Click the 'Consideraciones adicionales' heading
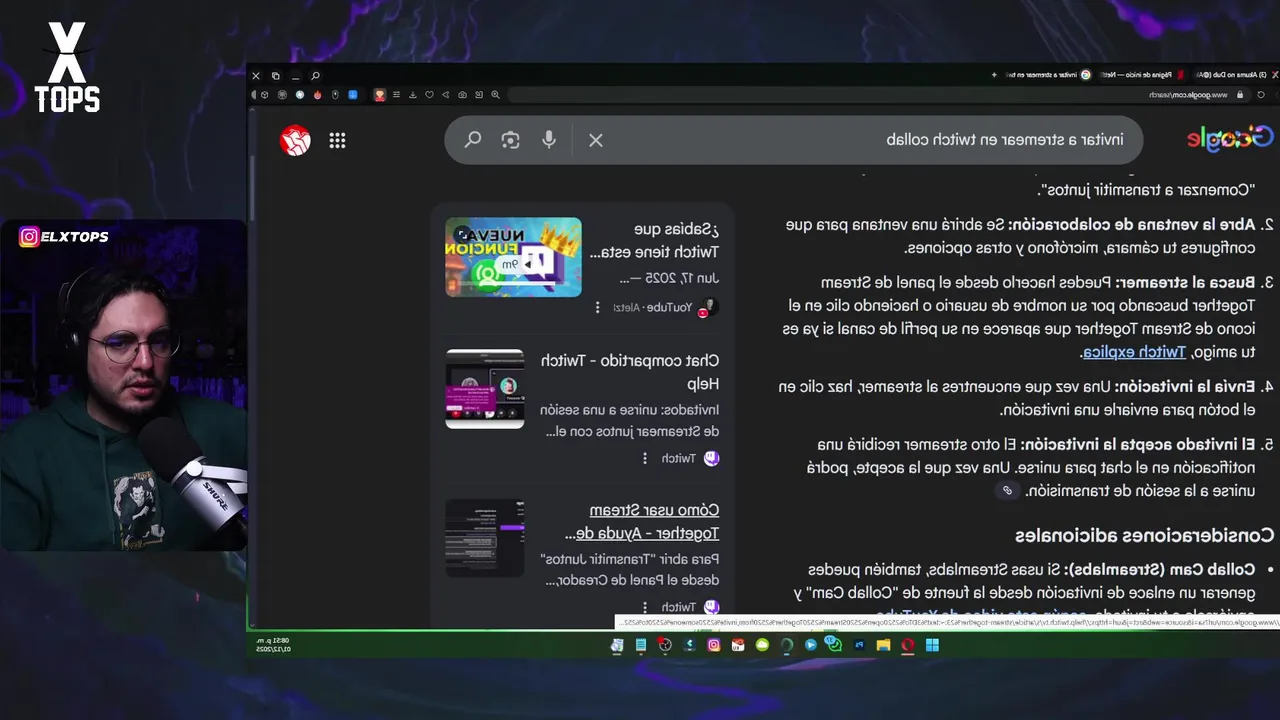1280x720 pixels. coord(1145,535)
